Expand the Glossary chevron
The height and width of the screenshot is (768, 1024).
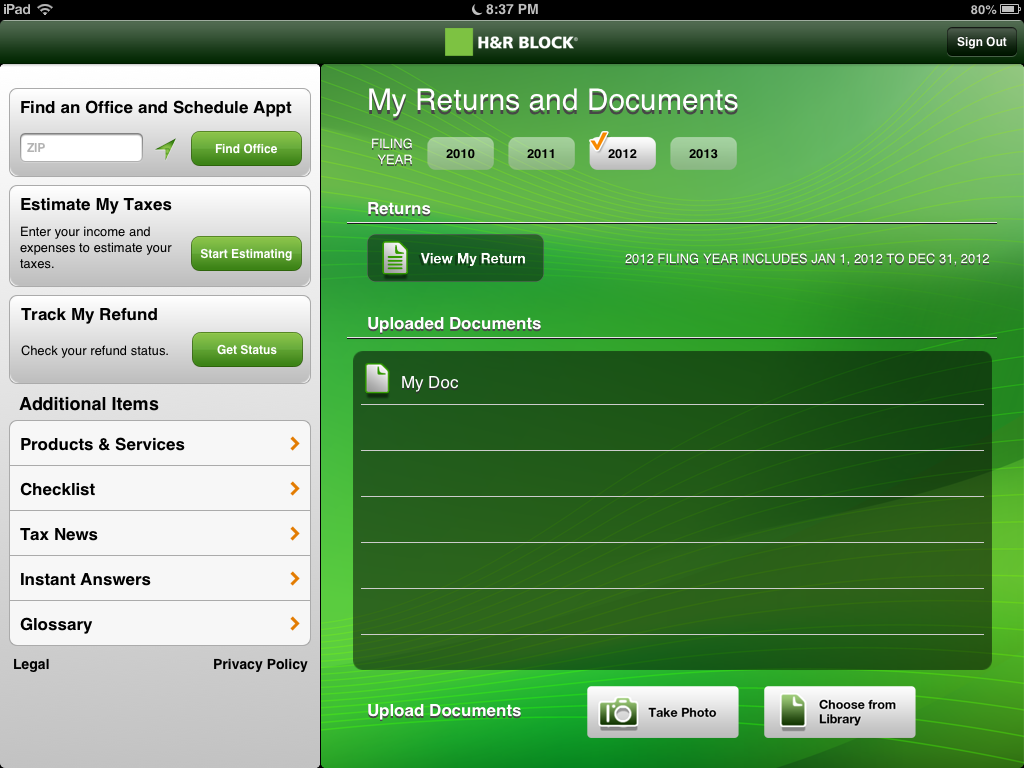pos(295,624)
